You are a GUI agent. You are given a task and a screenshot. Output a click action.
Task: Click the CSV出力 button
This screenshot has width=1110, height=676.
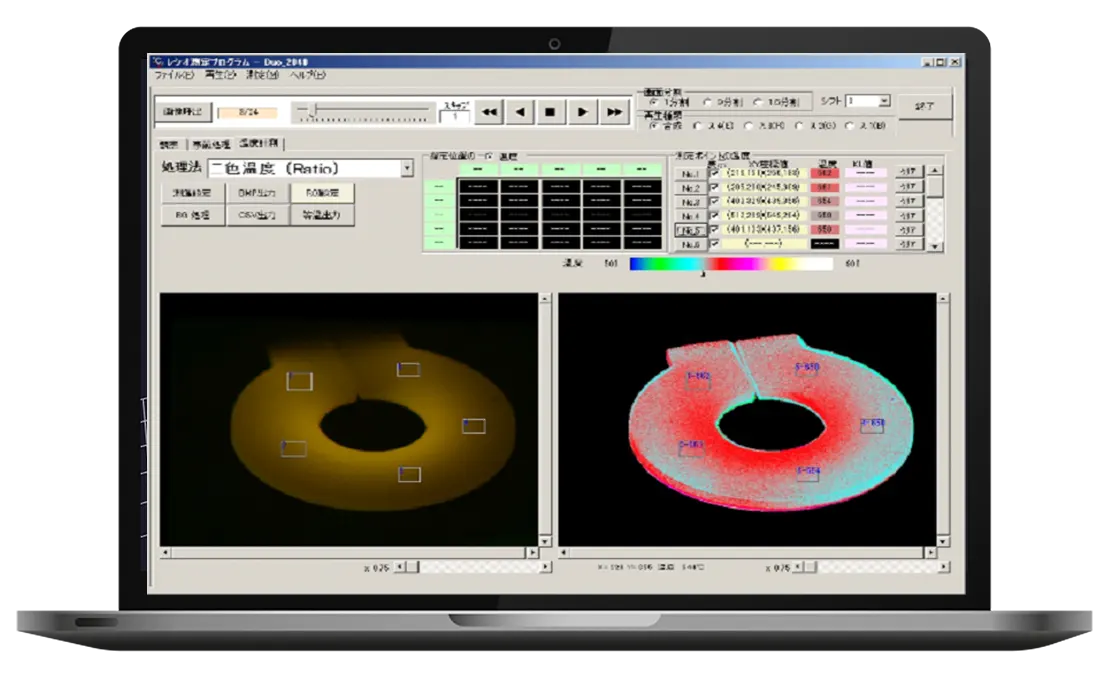(257, 215)
